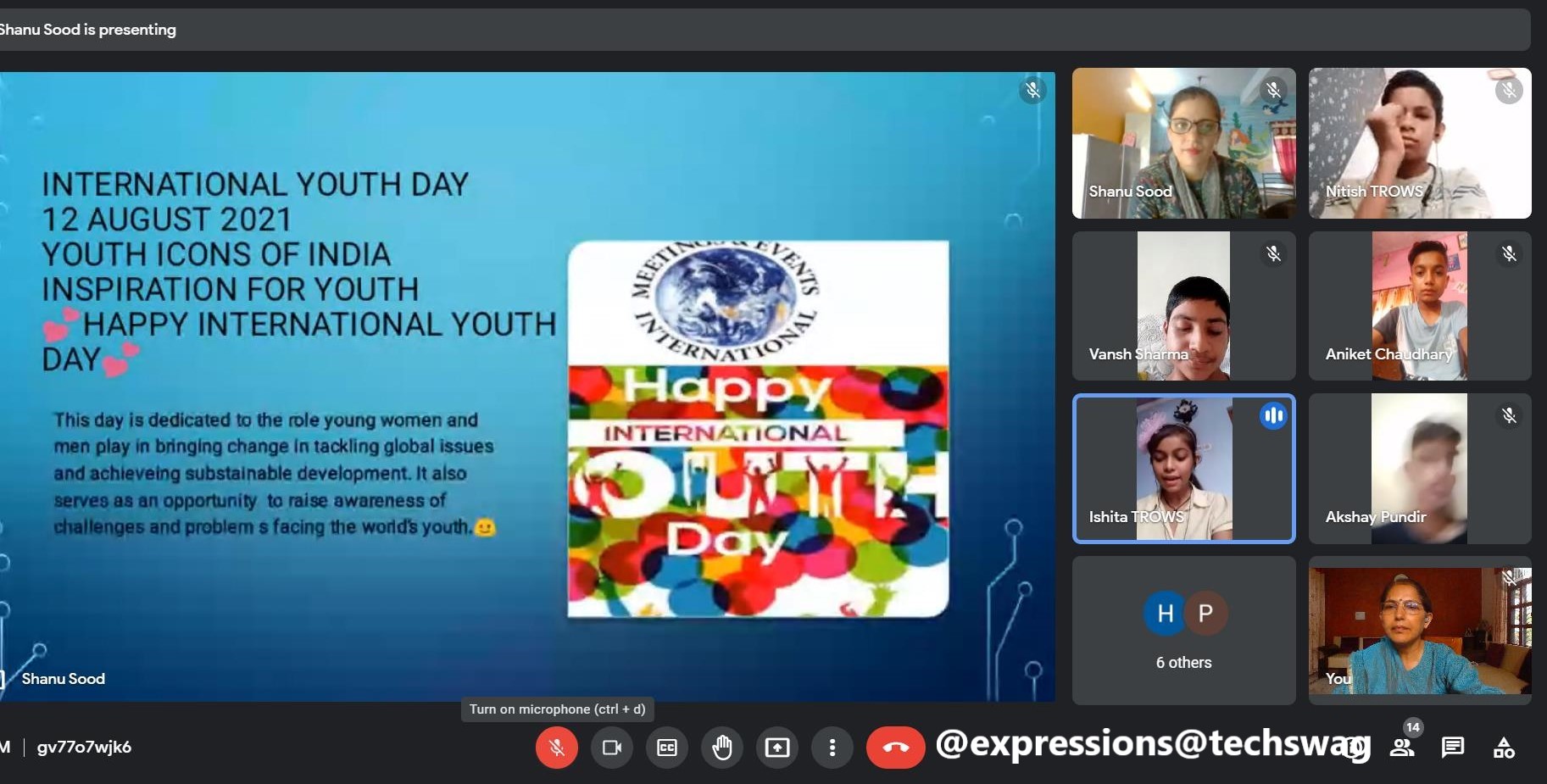The height and width of the screenshot is (784, 1547).
Task: Click the P avatar in the others tile
Action: click(x=1205, y=613)
